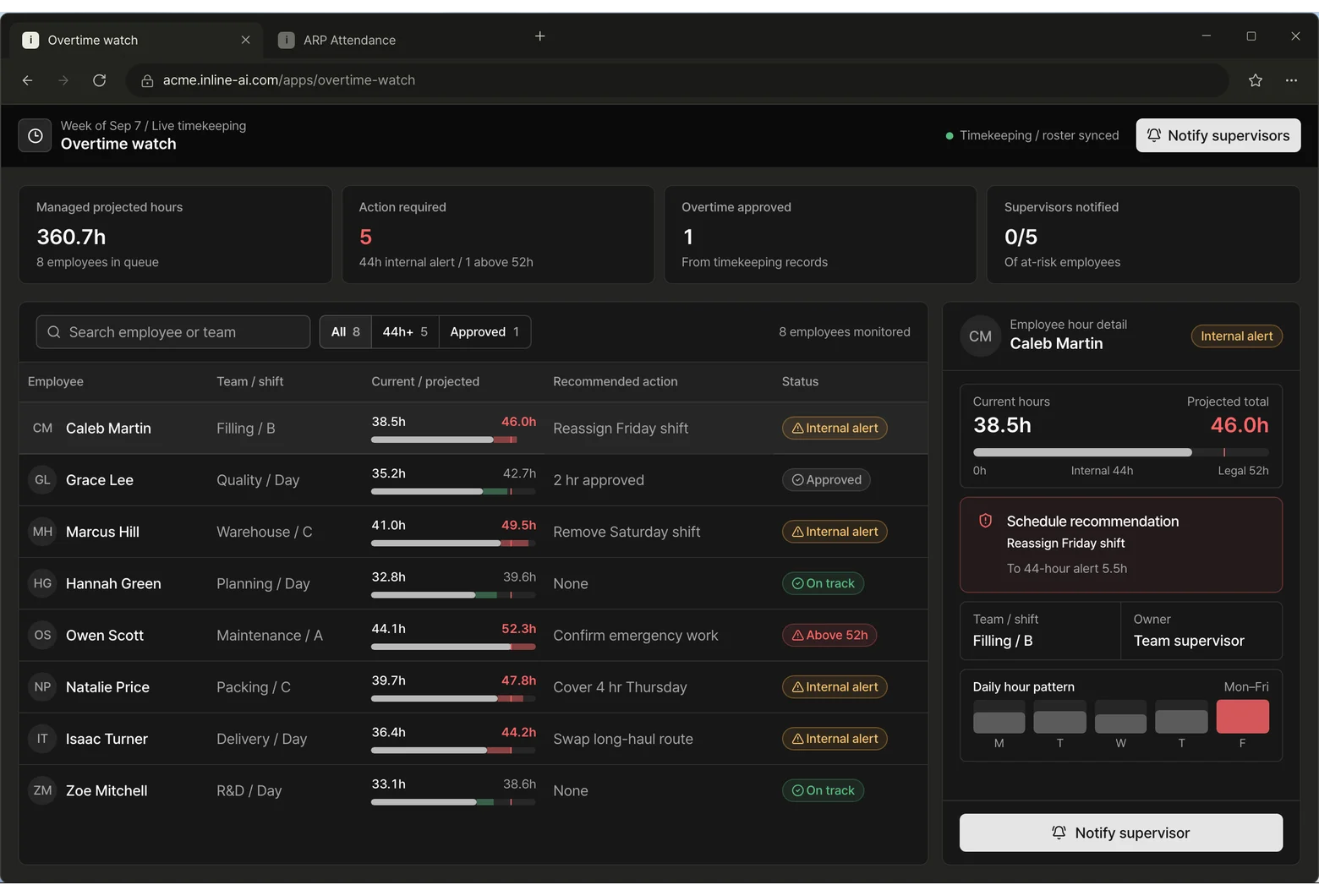Click the Internal alert badge in detail panel
Viewport: 1319px width, 896px height.
pos(1237,336)
